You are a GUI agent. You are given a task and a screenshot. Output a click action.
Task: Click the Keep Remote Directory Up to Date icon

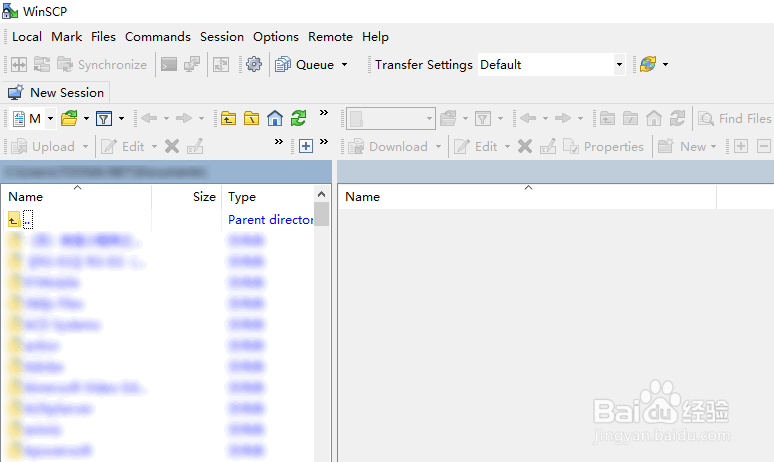[221, 64]
